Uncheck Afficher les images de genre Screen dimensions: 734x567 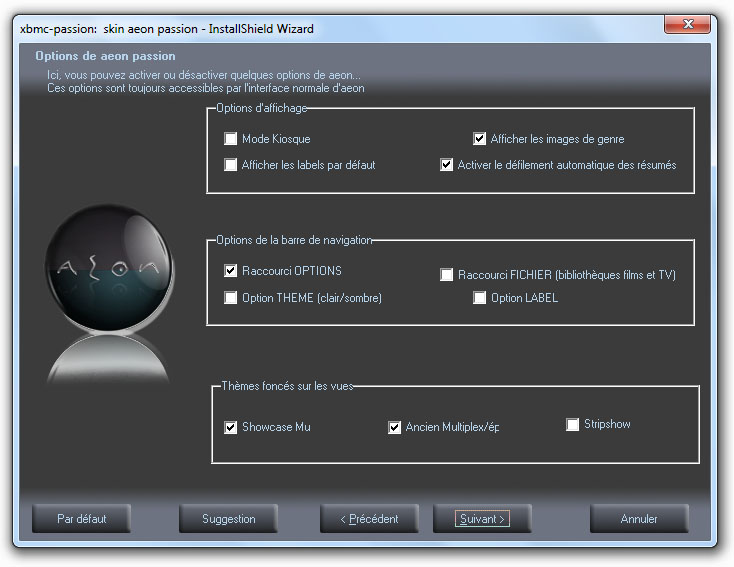click(x=480, y=139)
